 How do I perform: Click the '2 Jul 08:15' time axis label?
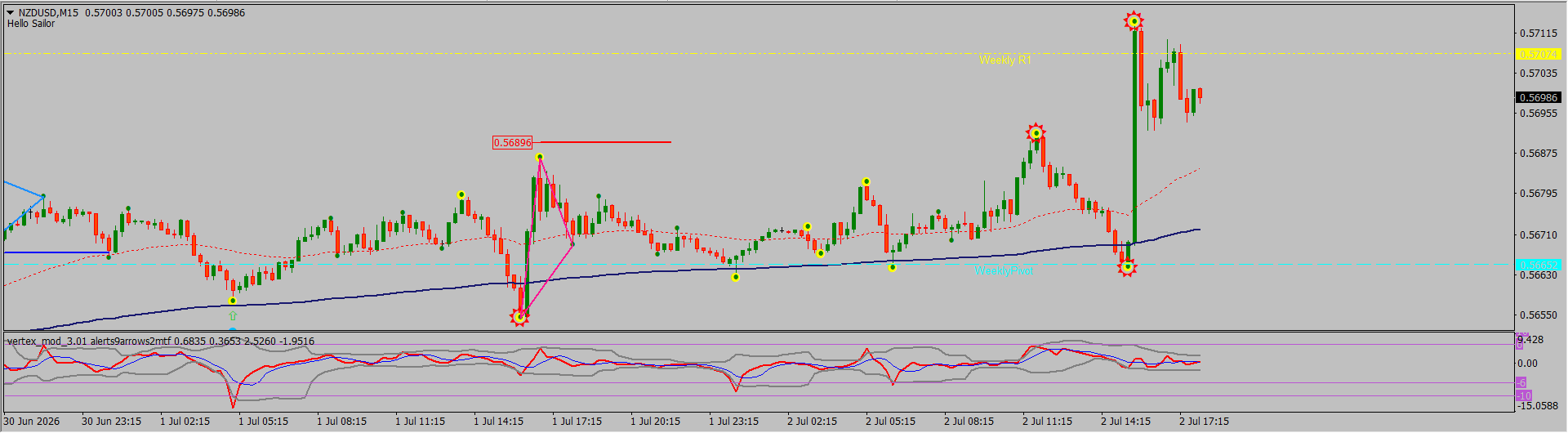pos(969,422)
